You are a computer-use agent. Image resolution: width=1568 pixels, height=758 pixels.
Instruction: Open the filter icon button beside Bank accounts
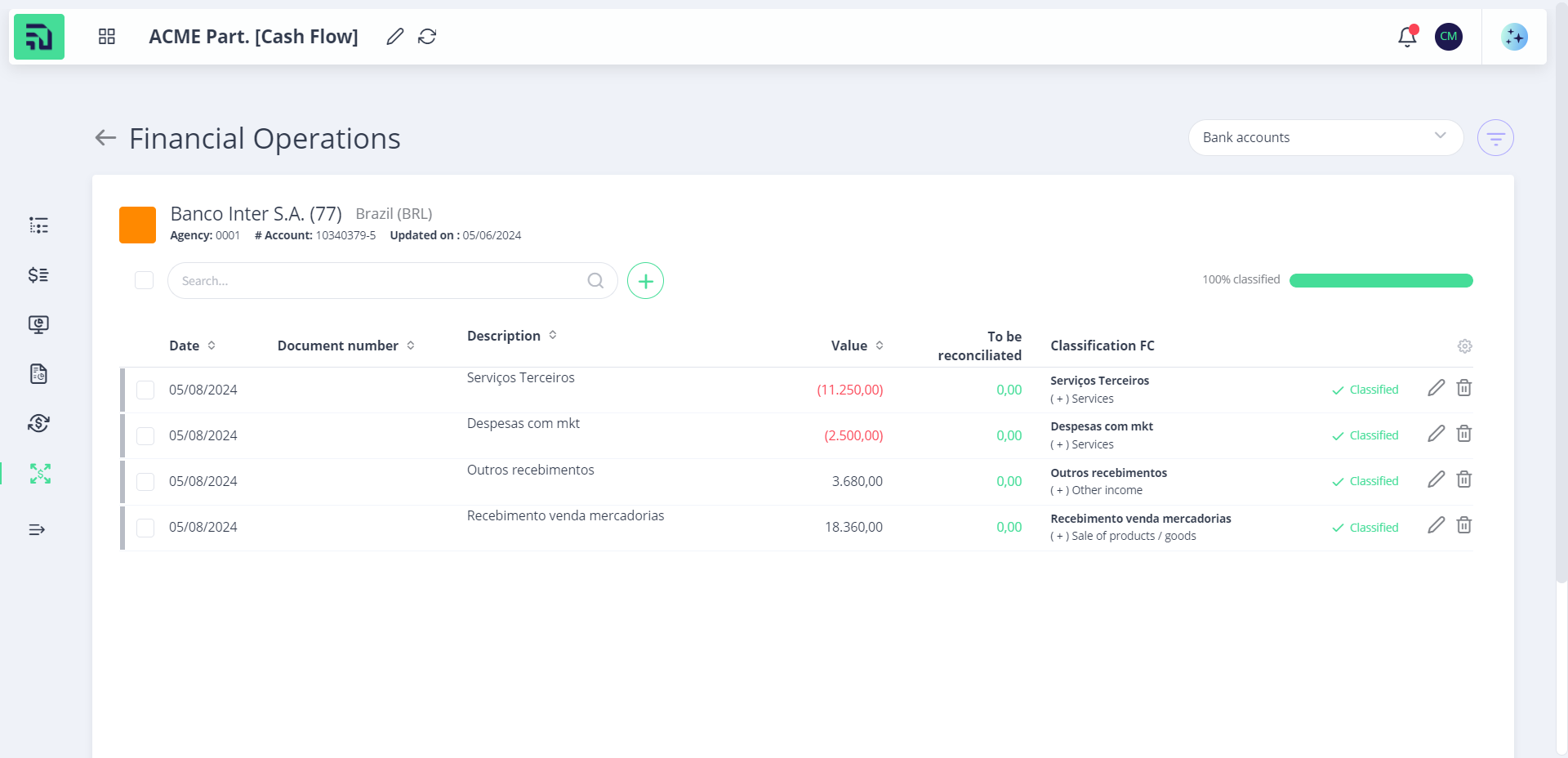pyautogui.click(x=1495, y=138)
